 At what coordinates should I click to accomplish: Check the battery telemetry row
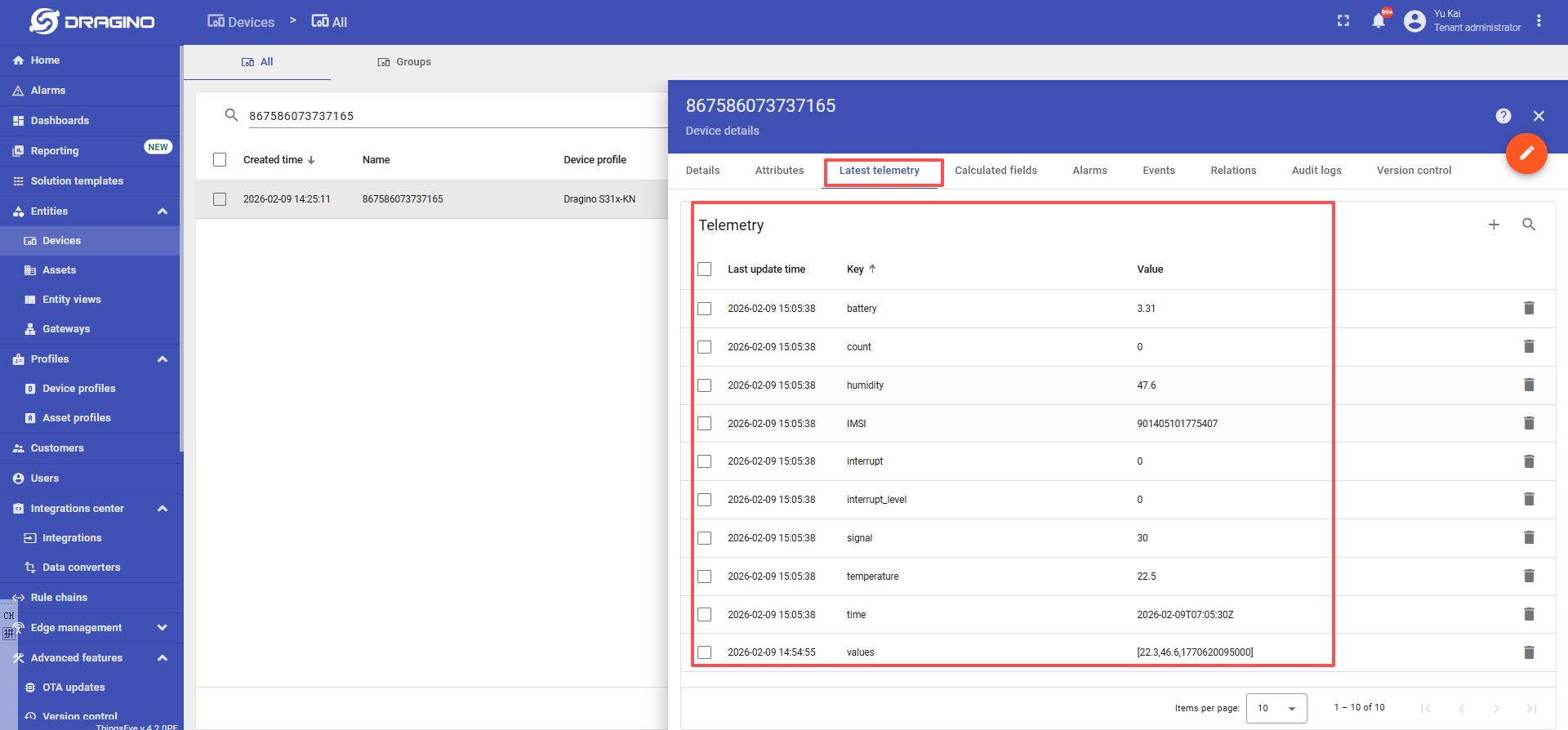tap(705, 309)
